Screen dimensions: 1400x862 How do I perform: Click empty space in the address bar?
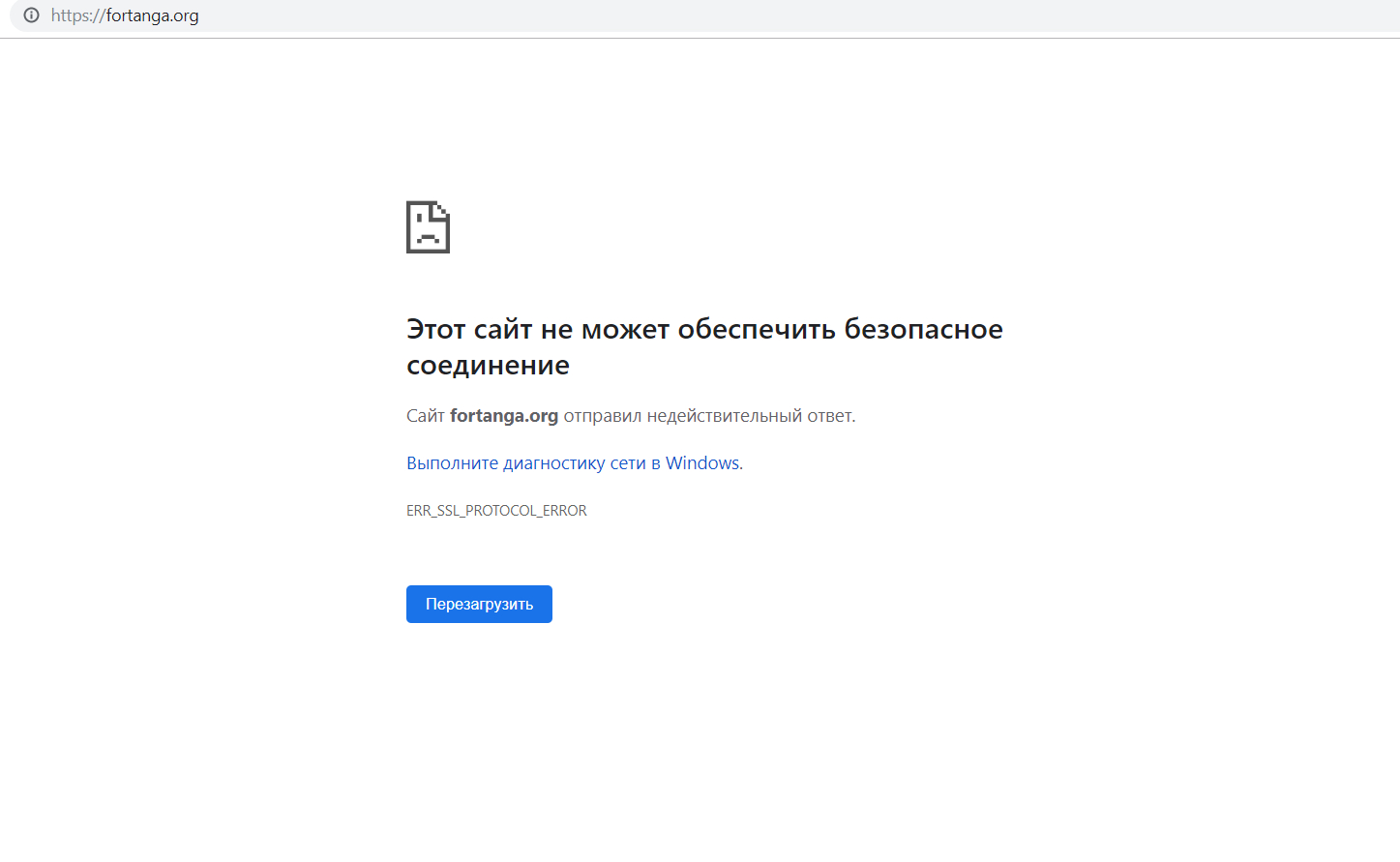774,15
